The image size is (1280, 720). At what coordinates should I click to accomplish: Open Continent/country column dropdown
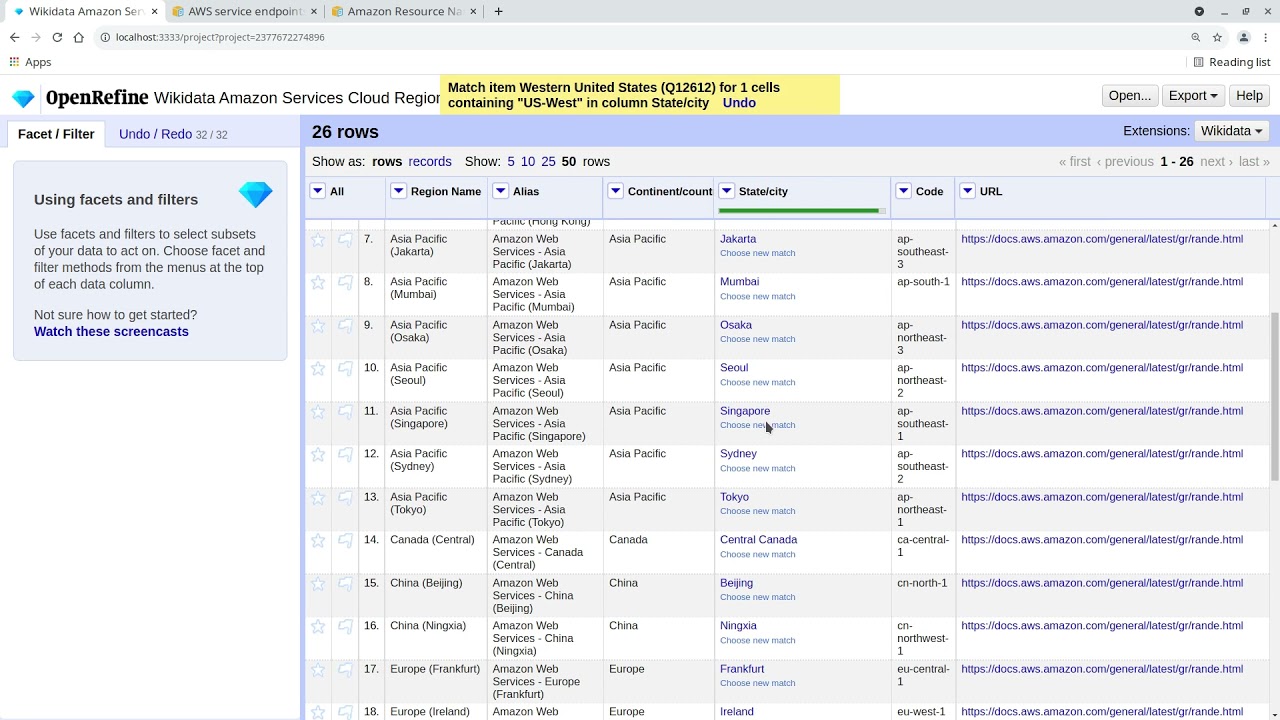click(x=616, y=191)
